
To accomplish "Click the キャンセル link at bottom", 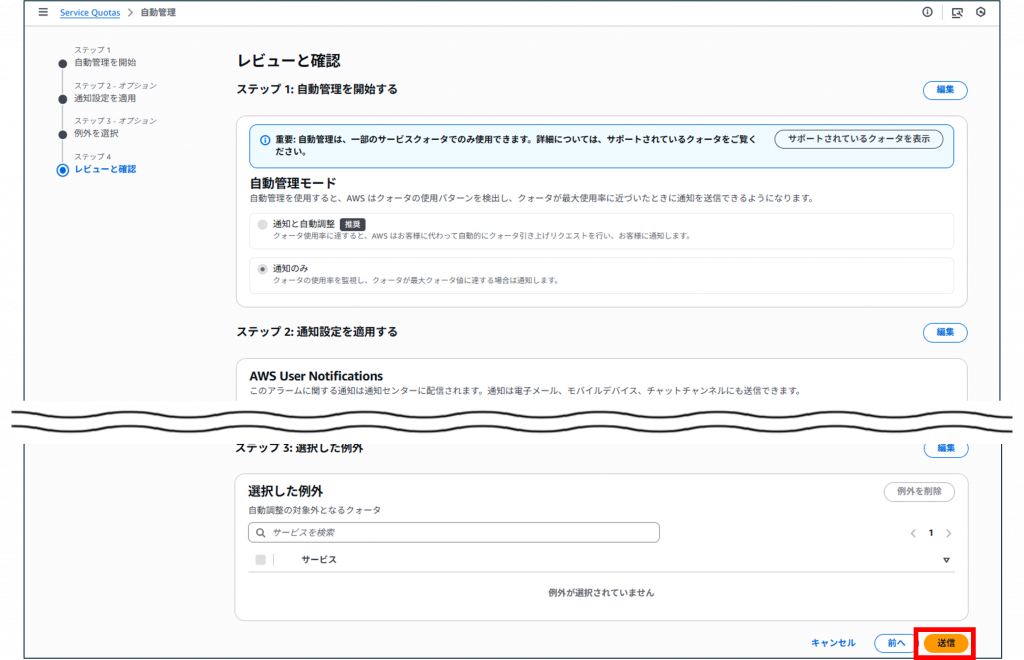I will 832,643.
